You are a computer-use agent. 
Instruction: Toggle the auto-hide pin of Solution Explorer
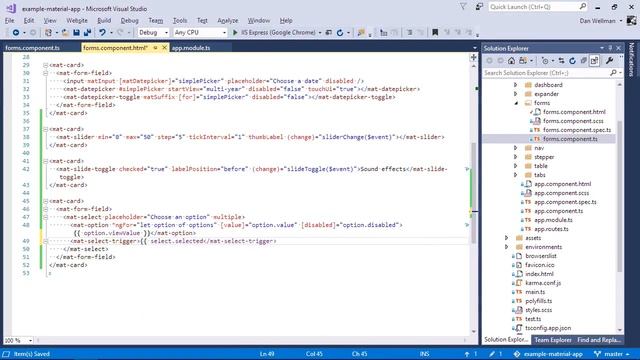[x=611, y=48]
